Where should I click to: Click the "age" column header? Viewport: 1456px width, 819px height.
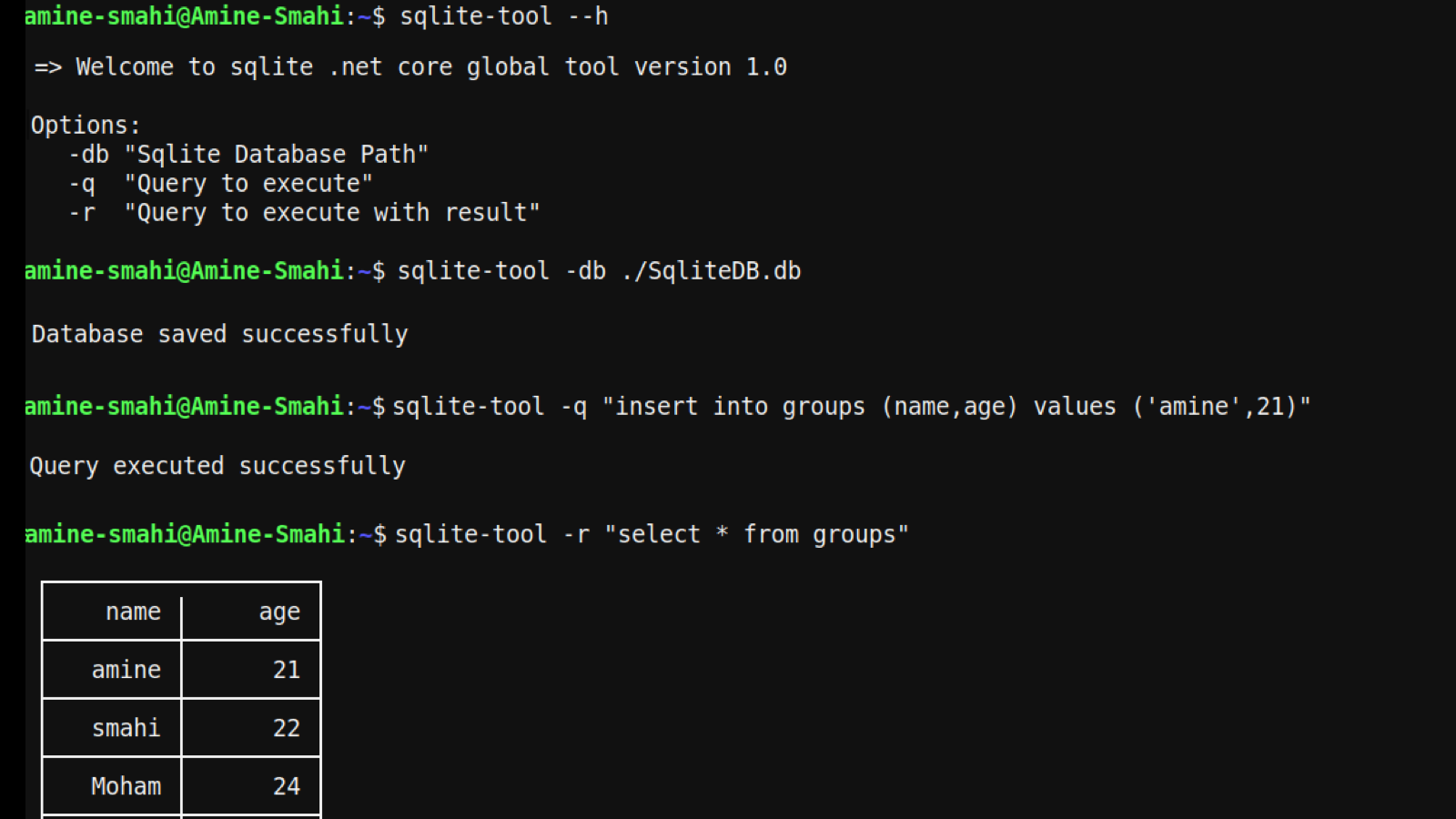click(278, 612)
